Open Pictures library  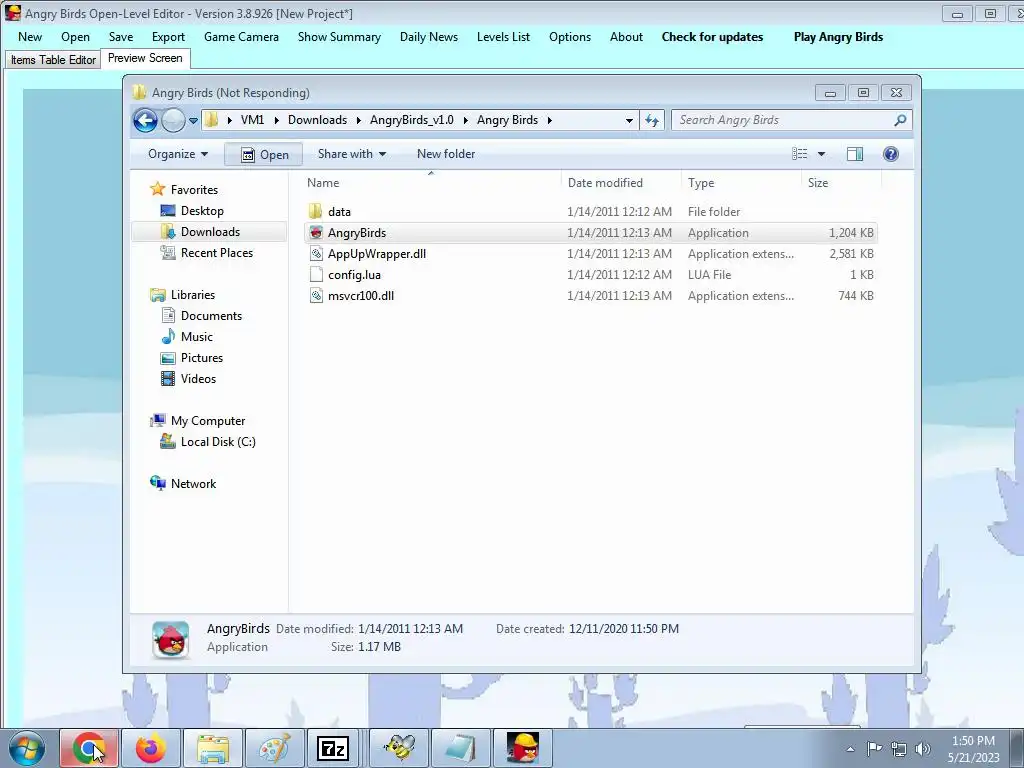point(202,357)
